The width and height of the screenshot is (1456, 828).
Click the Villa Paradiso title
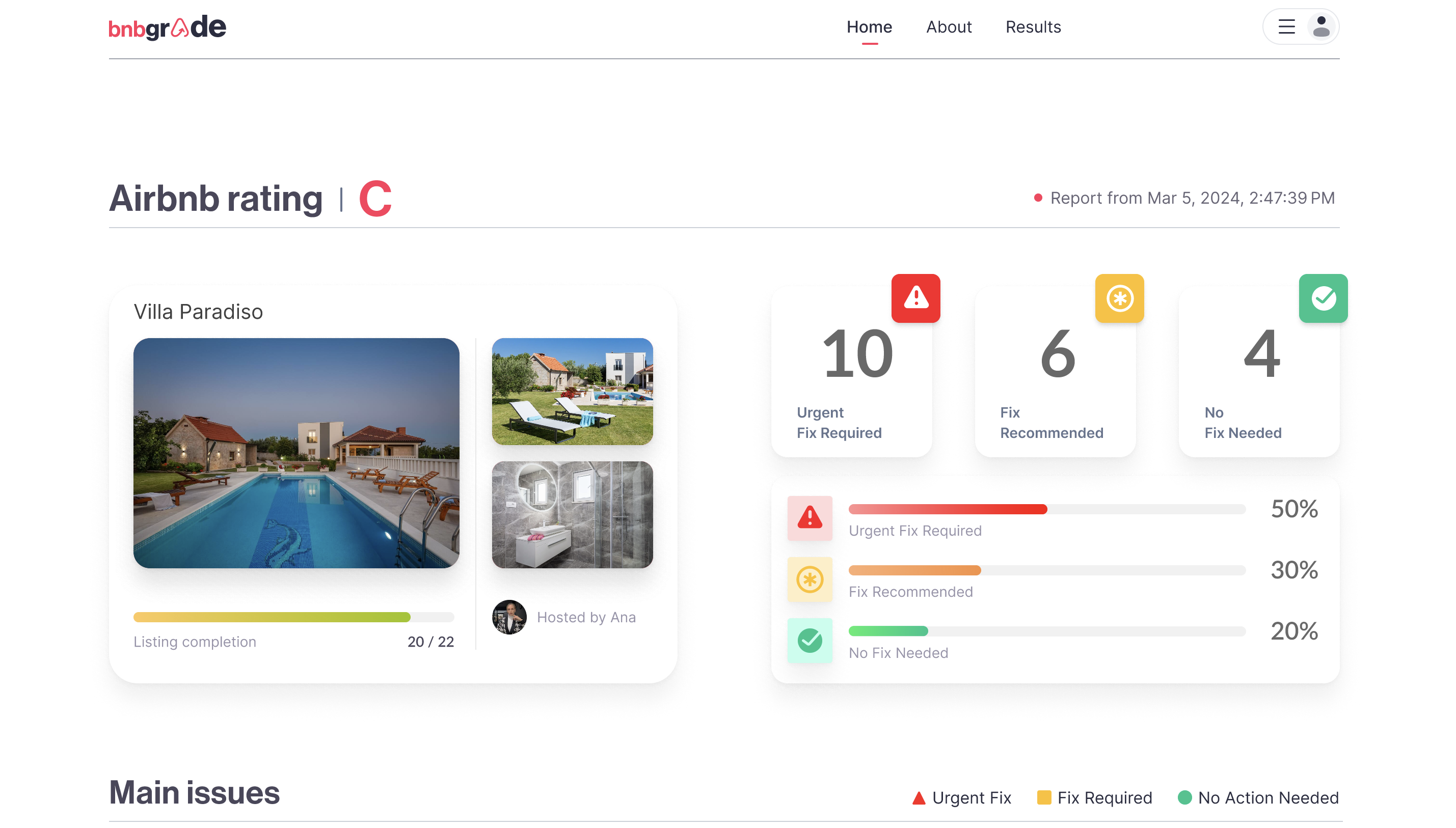(198, 312)
